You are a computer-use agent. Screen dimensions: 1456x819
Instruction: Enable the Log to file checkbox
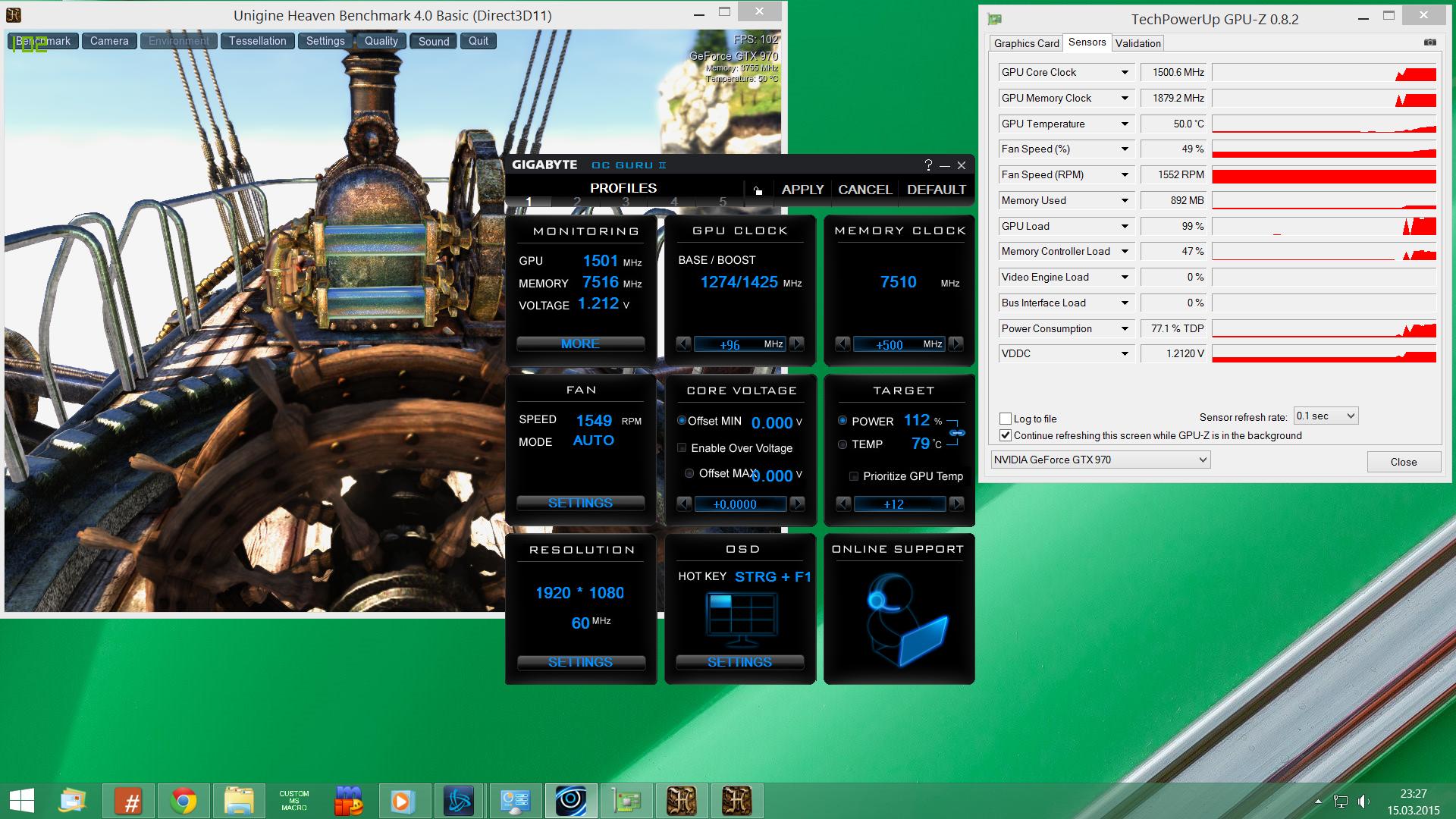1006,419
